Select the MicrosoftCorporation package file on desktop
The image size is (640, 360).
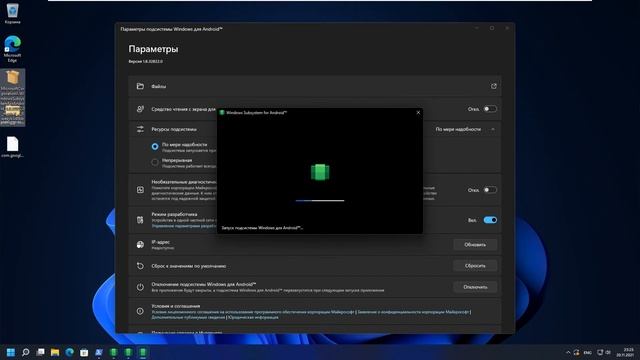(x=13, y=97)
